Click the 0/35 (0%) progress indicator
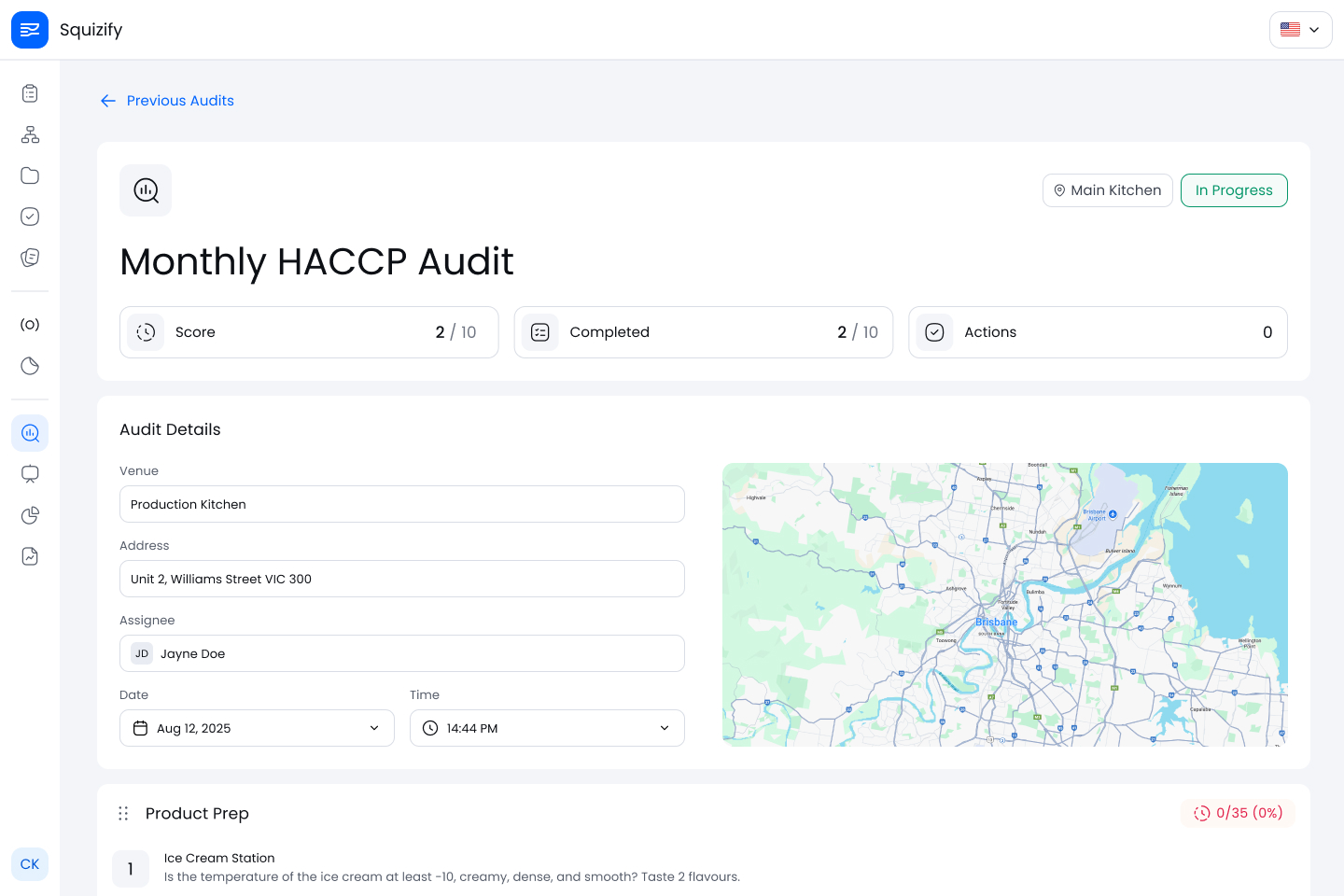Screen dimensions: 1344x896 pos(1238,813)
